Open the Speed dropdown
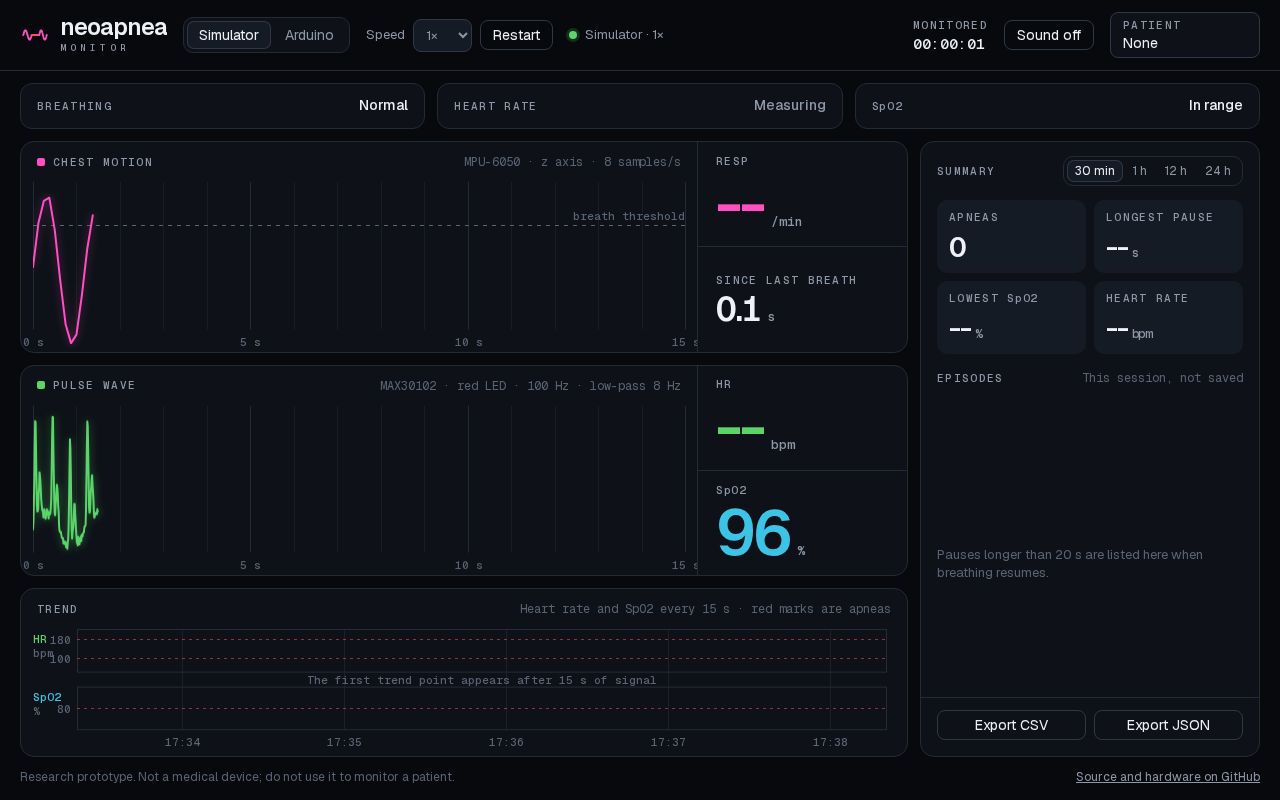The width and height of the screenshot is (1280, 800). (x=442, y=35)
